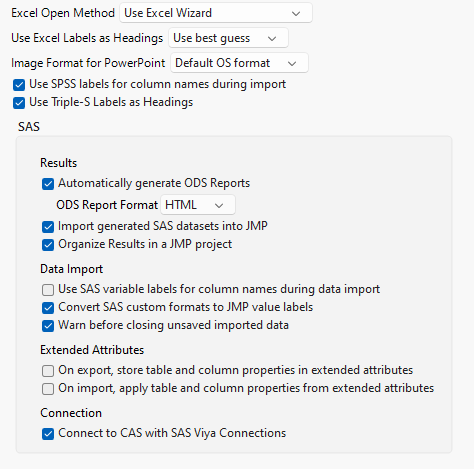Click the ODS Report Format label

pyautogui.click(x=107, y=205)
